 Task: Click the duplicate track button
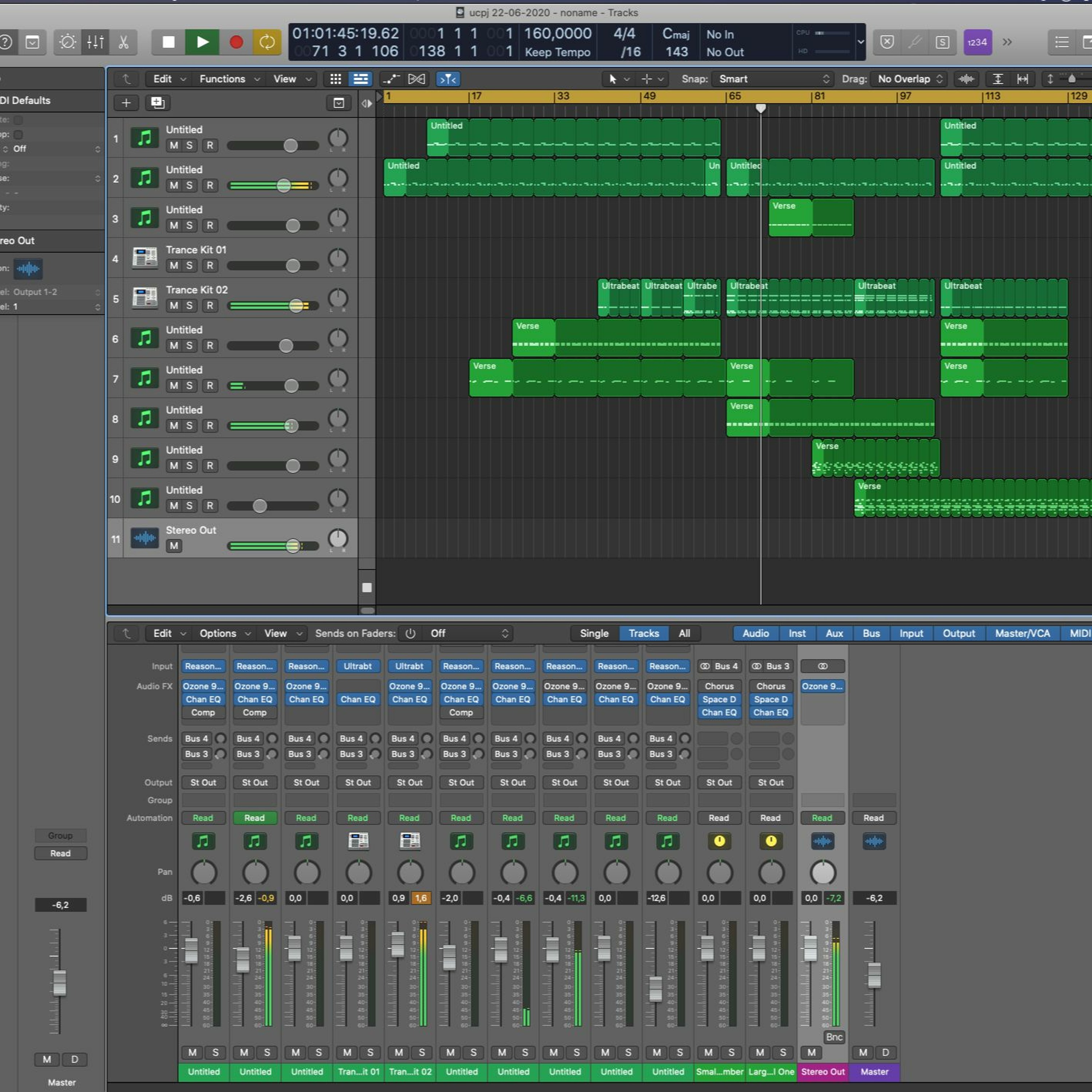tap(157, 102)
